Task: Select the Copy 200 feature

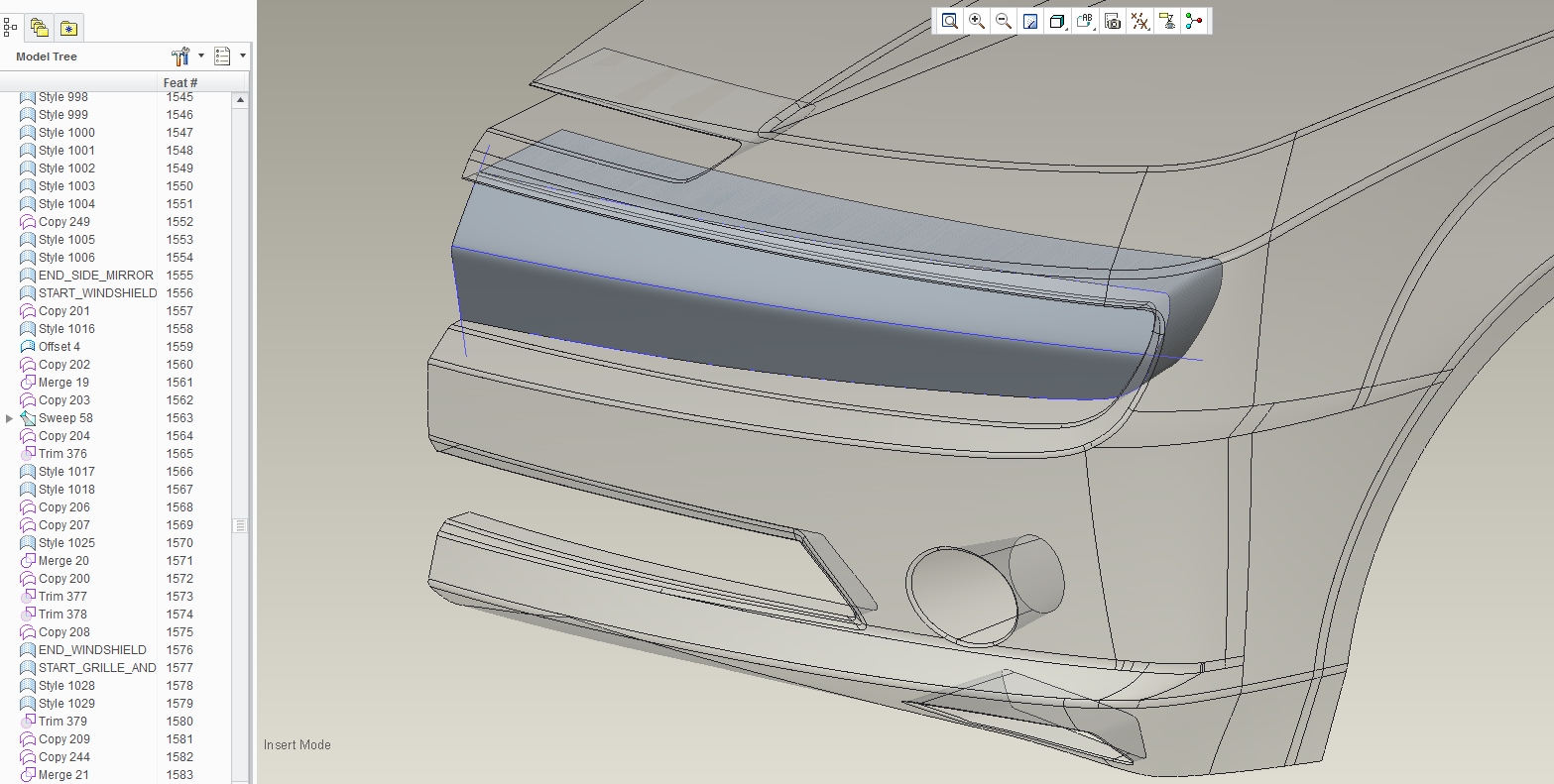Action: 64,579
